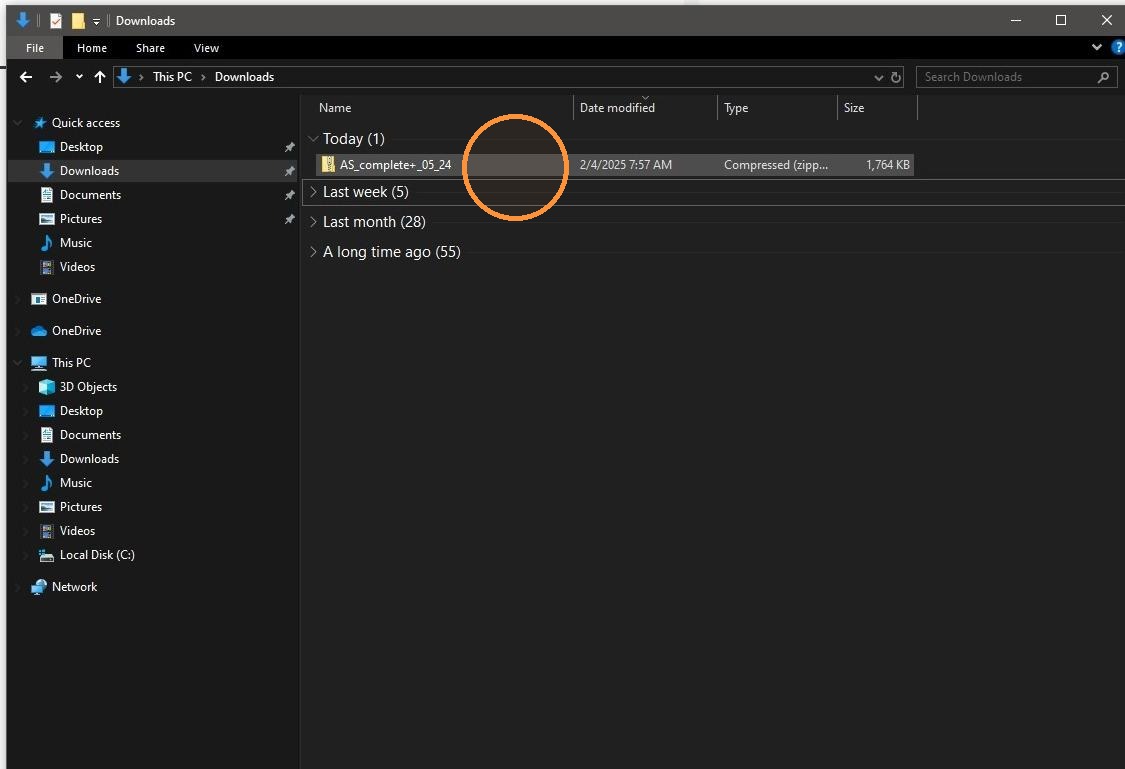
Task: Click the Downloads arrow icon in address bar
Action: (x=124, y=76)
